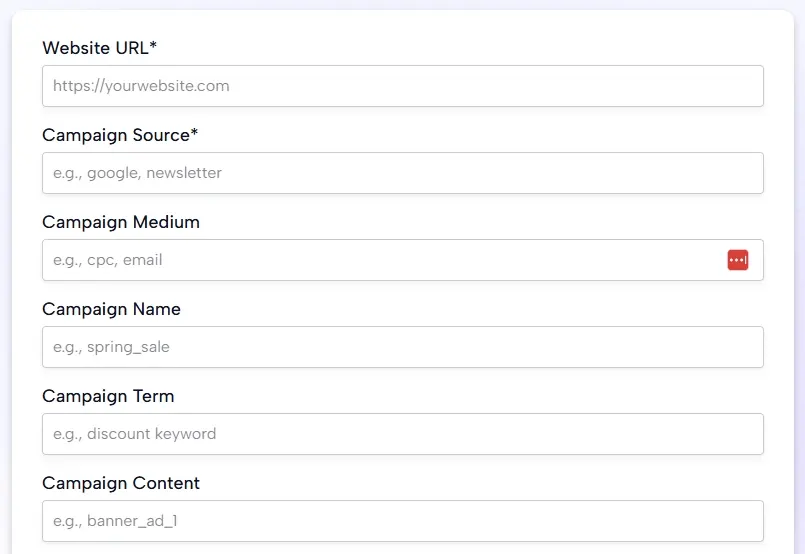Image resolution: width=805 pixels, height=554 pixels.
Task: Focus the Website URL input field
Action: coord(402,86)
